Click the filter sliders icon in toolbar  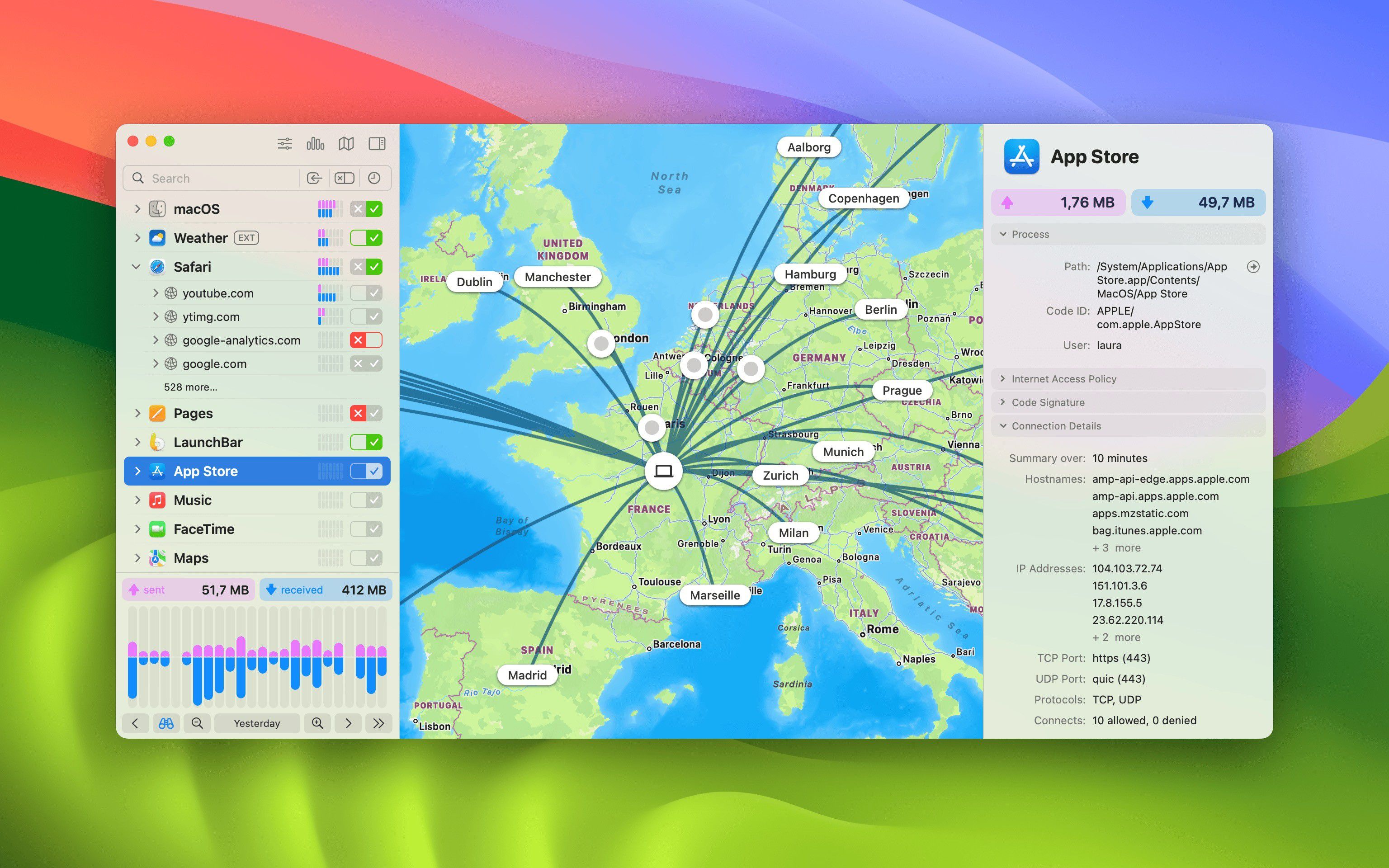pos(285,143)
